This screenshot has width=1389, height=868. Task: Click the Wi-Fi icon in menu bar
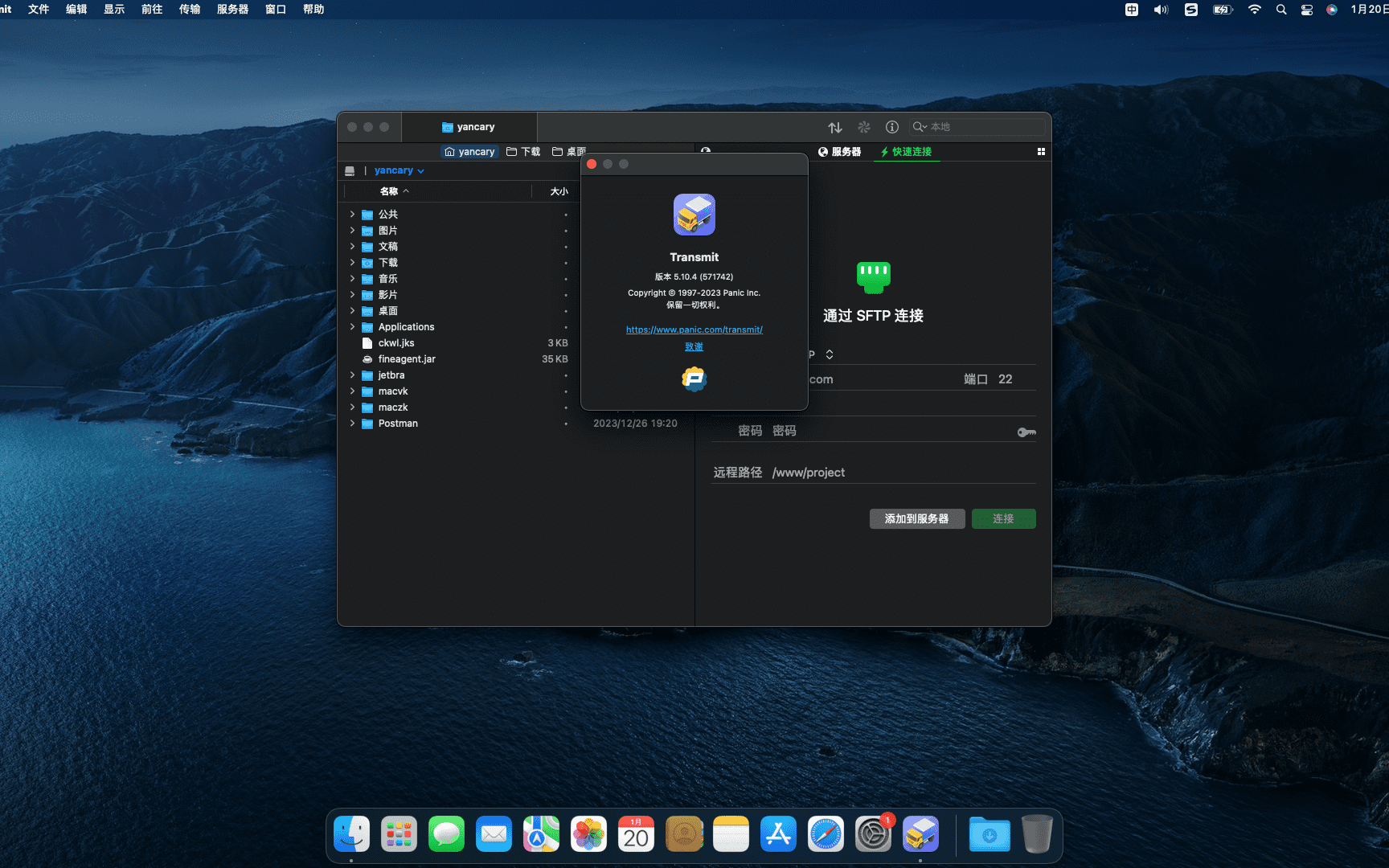click(x=1254, y=10)
